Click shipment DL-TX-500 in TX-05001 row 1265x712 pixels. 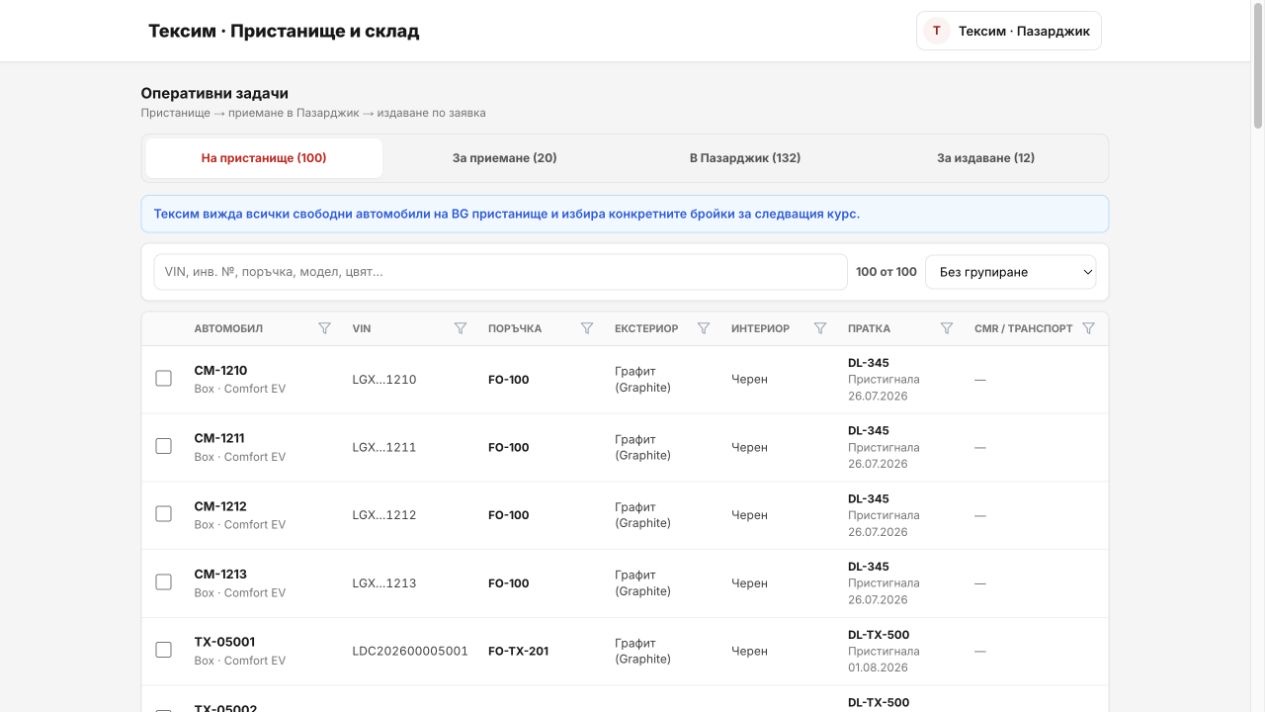[x=879, y=635]
